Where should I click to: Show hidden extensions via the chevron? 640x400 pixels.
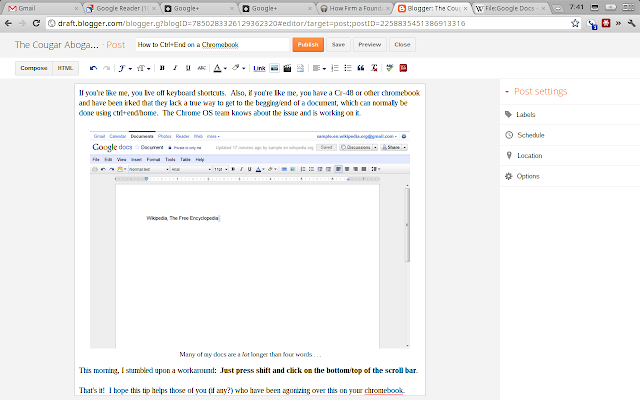(618, 23)
